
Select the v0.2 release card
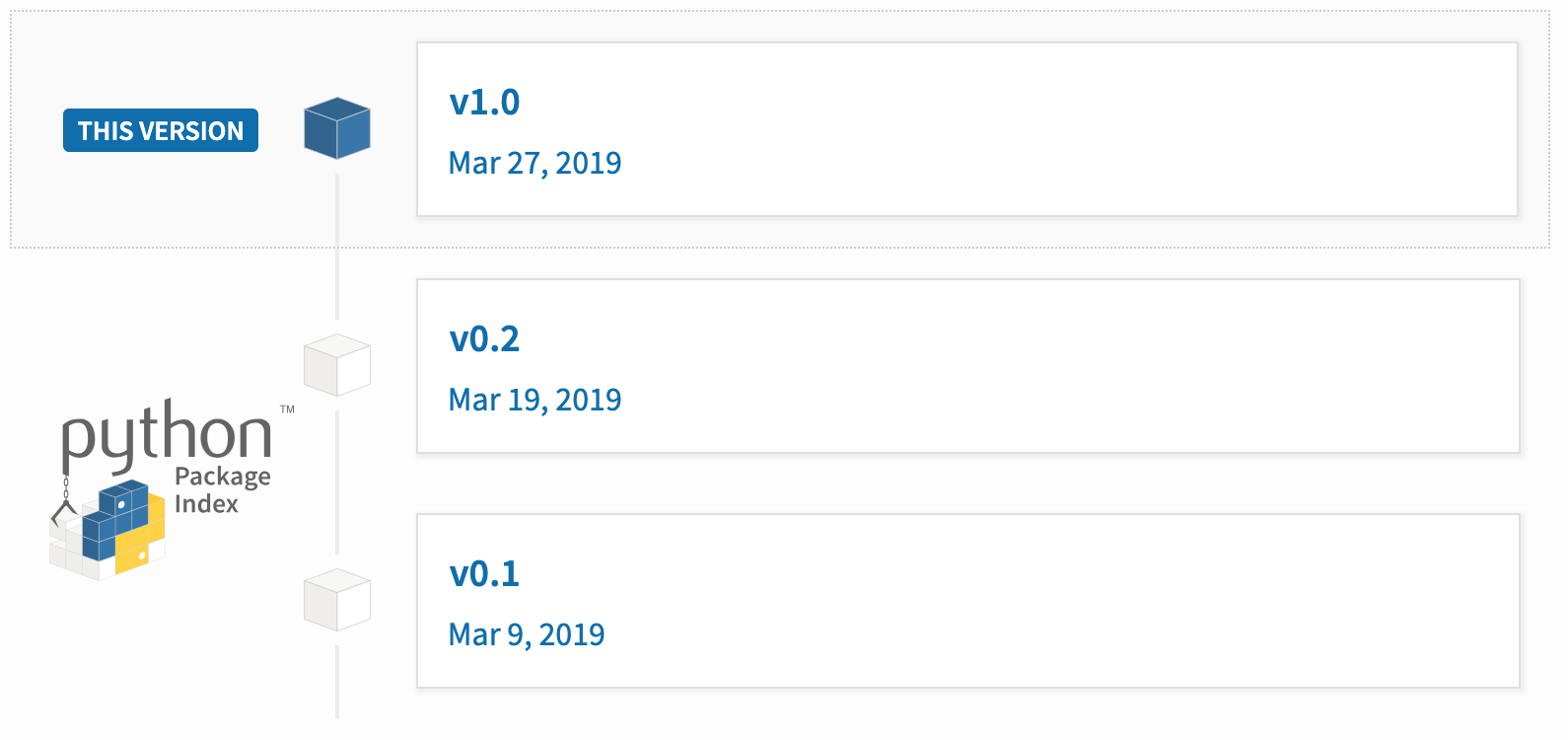(x=968, y=366)
